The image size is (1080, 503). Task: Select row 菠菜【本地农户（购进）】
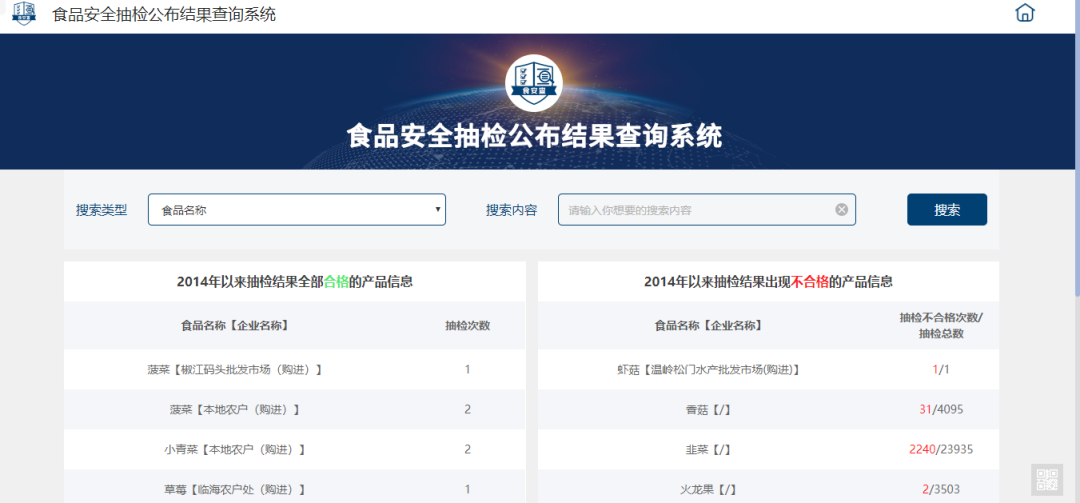coord(295,409)
